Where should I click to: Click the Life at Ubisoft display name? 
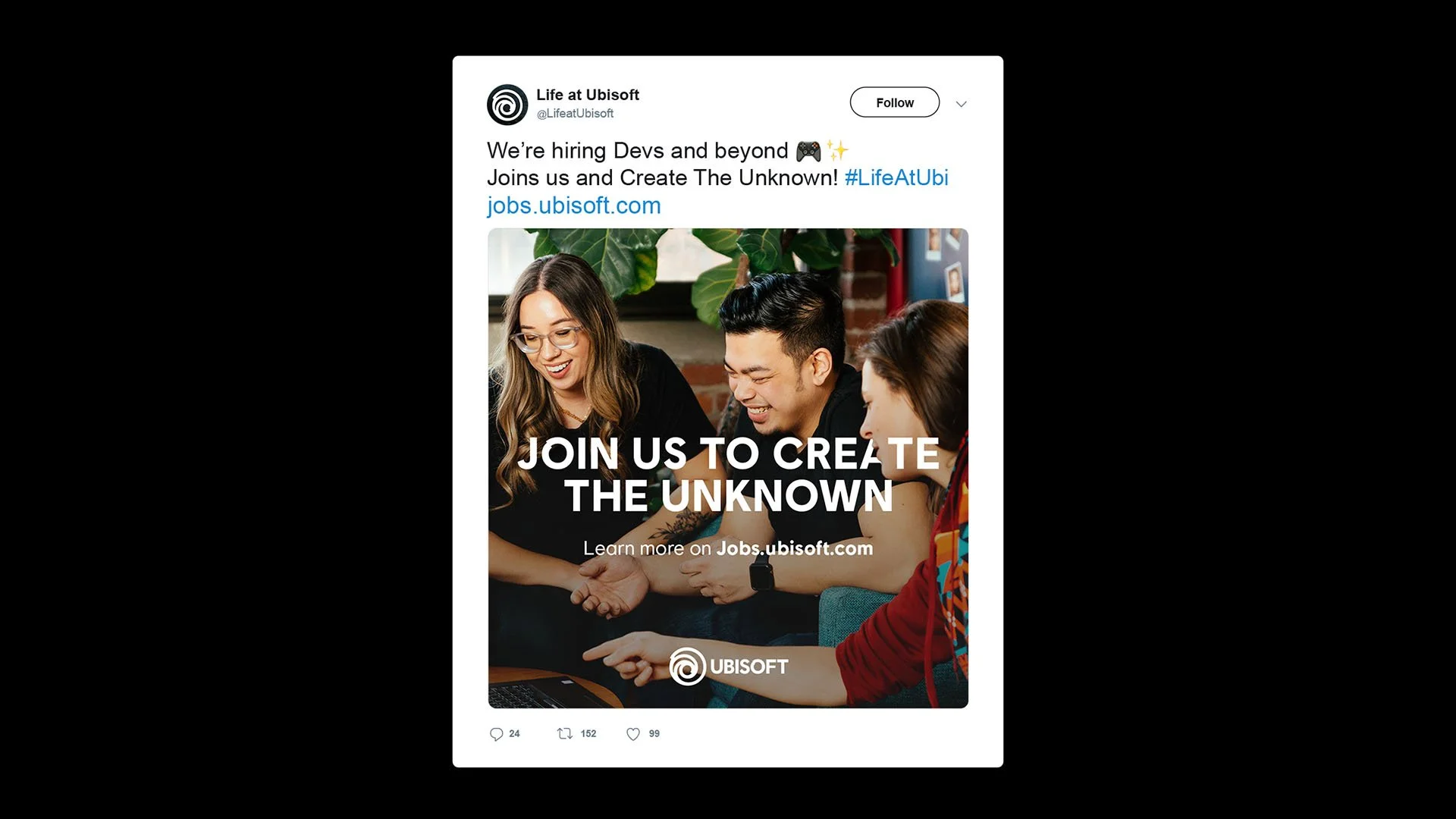(588, 95)
